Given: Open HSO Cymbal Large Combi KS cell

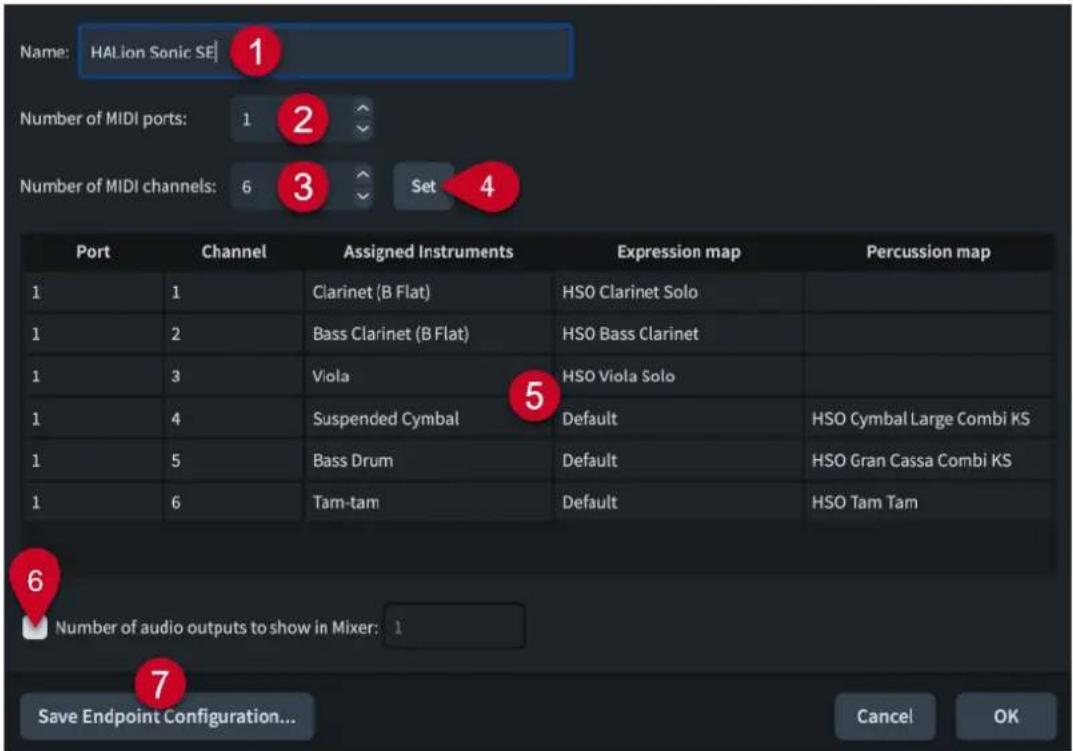Looking at the screenshot, I should tap(928, 418).
